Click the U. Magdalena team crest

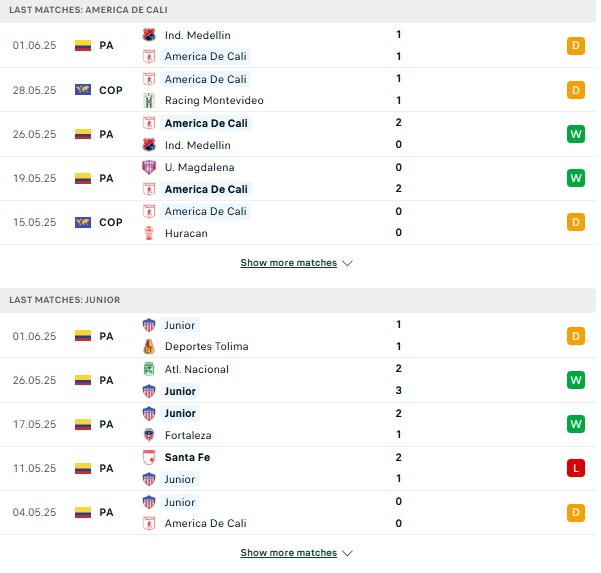tap(149, 167)
